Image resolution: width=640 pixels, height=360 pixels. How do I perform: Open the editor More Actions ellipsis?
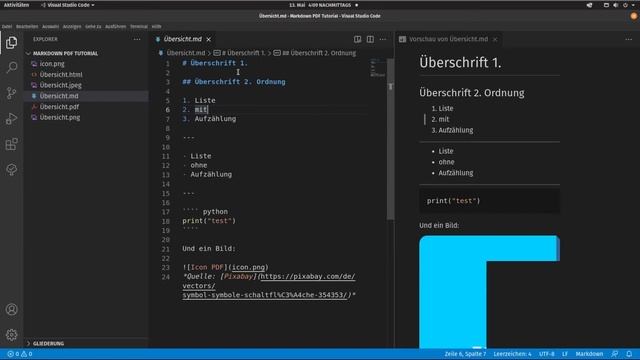point(382,39)
